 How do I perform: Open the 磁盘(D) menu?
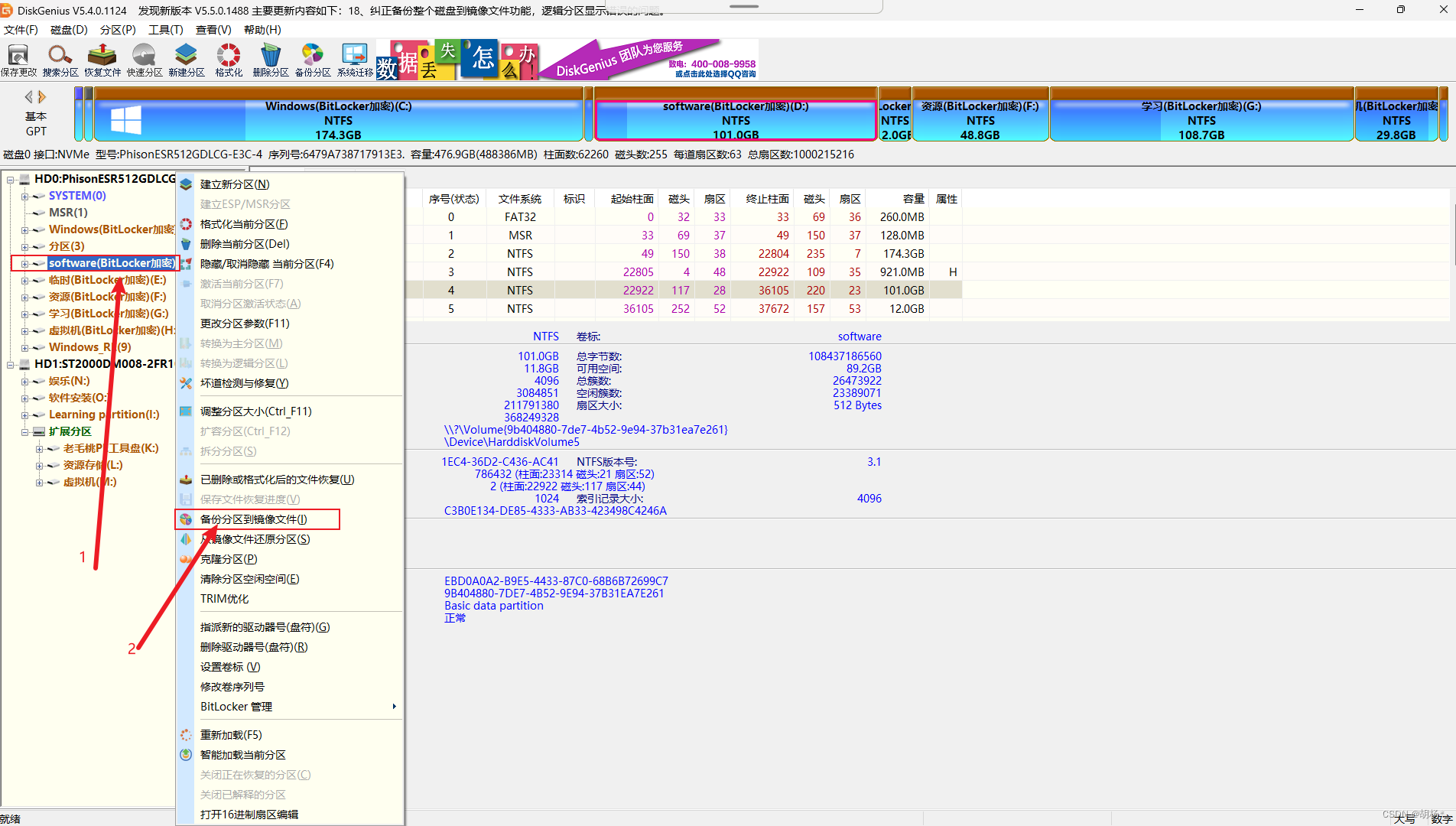pyautogui.click(x=69, y=30)
